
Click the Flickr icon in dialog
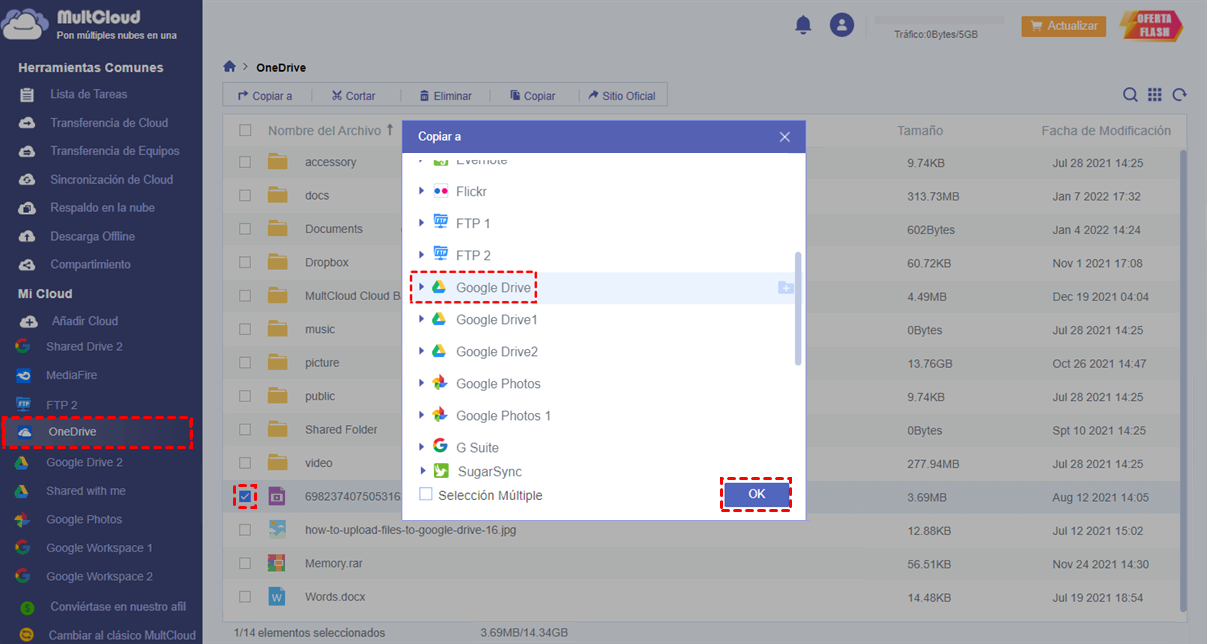pyautogui.click(x=440, y=191)
